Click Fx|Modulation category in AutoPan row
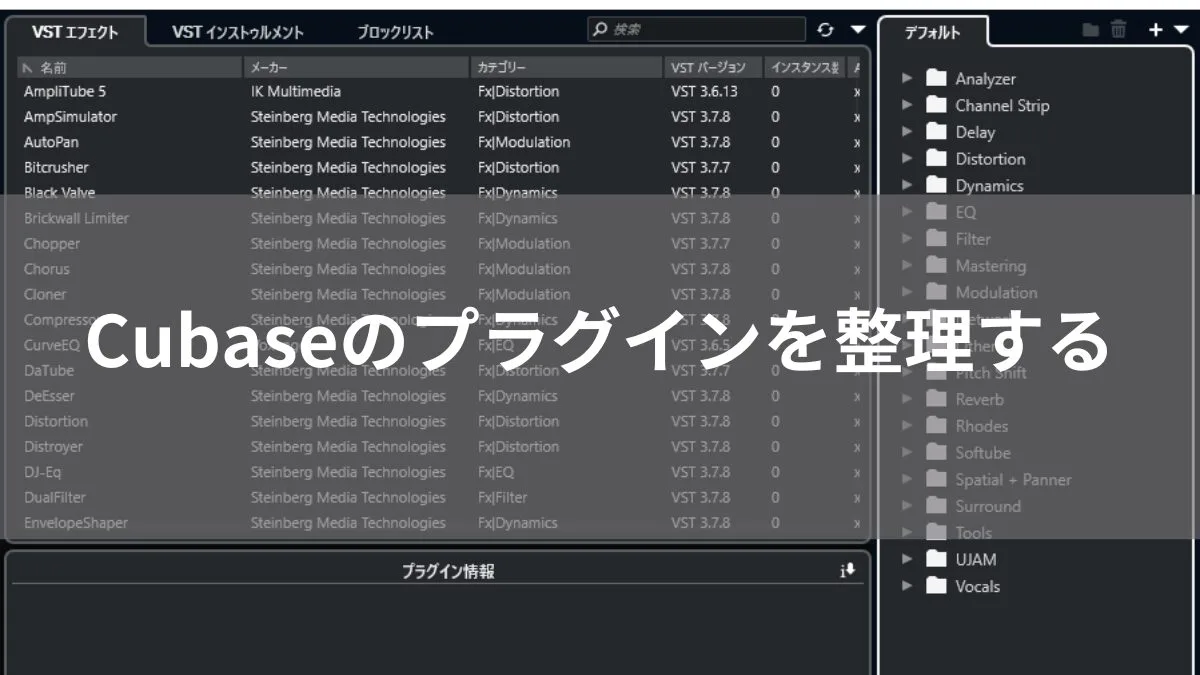 coord(524,142)
